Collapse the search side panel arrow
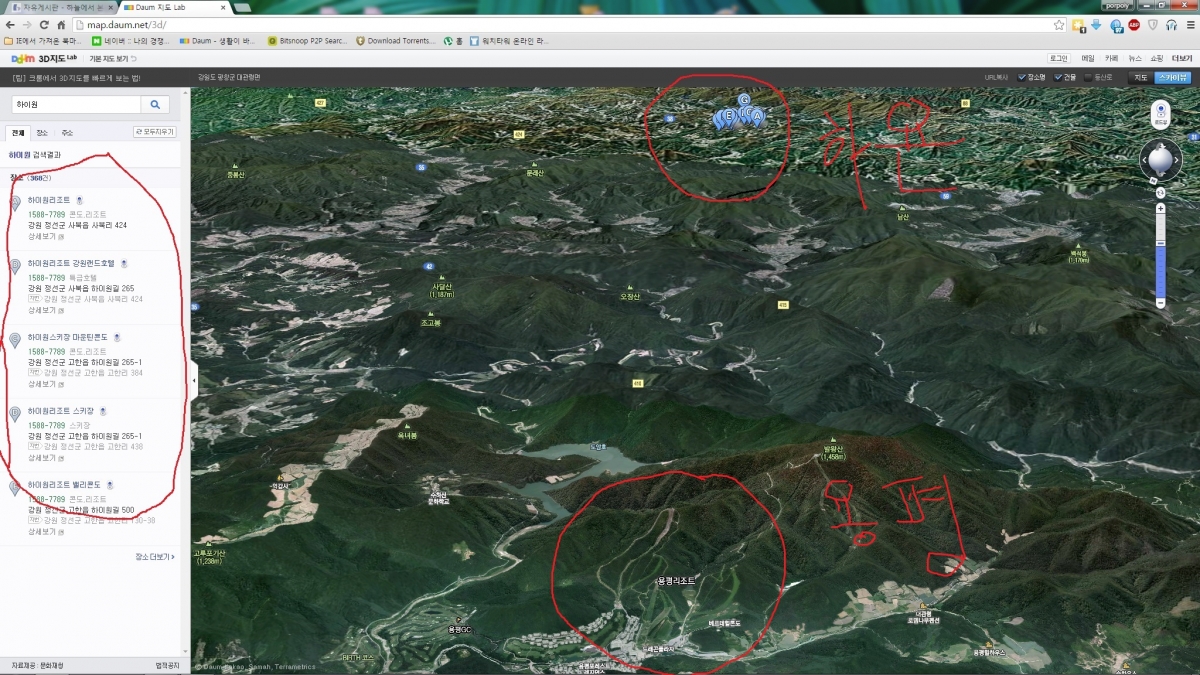1200x675 pixels. (x=194, y=381)
